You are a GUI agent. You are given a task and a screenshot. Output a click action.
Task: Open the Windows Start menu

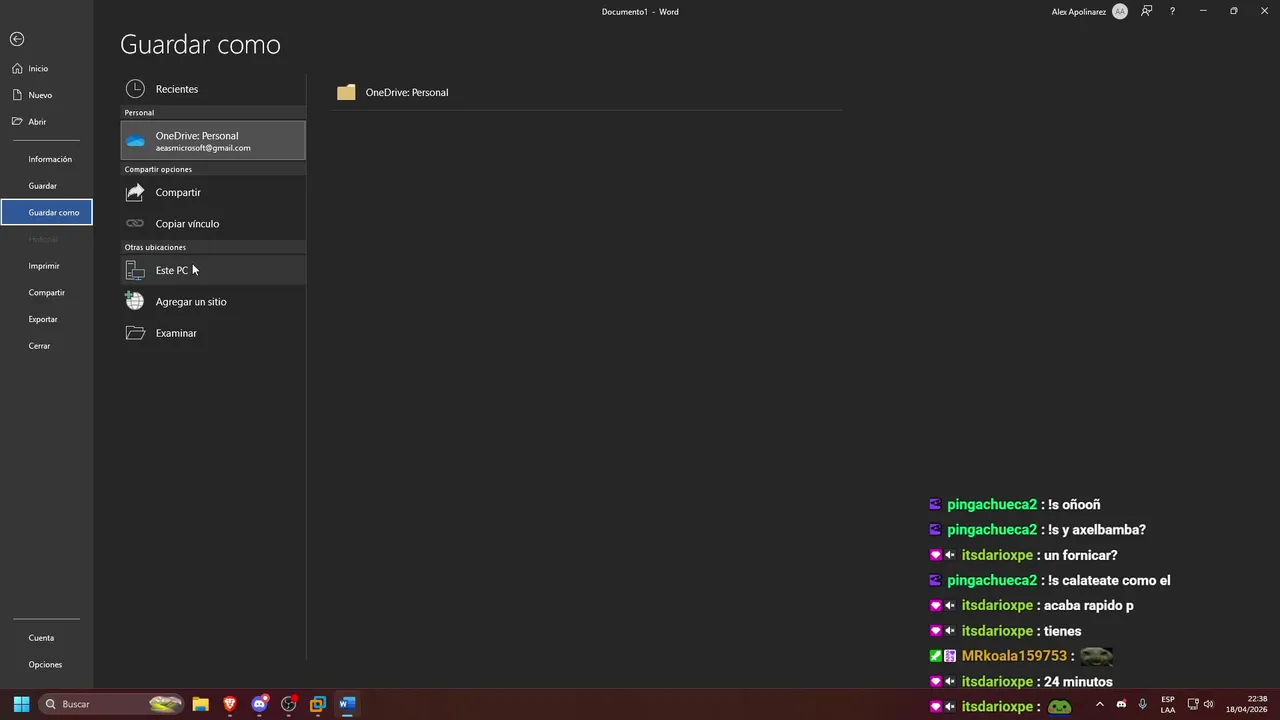21,704
